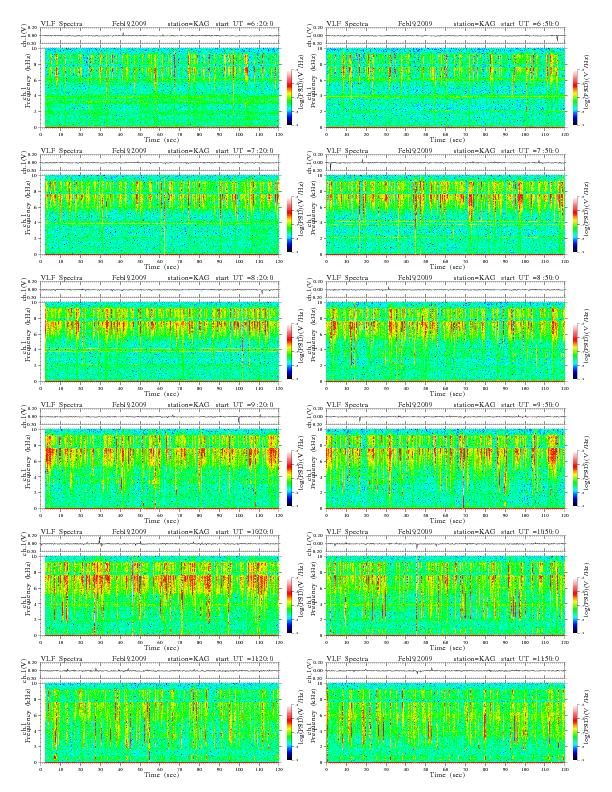Click the date text in the 7:50:0 panel title
Viewport: 612px width, 792px height.
coord(415,150)
